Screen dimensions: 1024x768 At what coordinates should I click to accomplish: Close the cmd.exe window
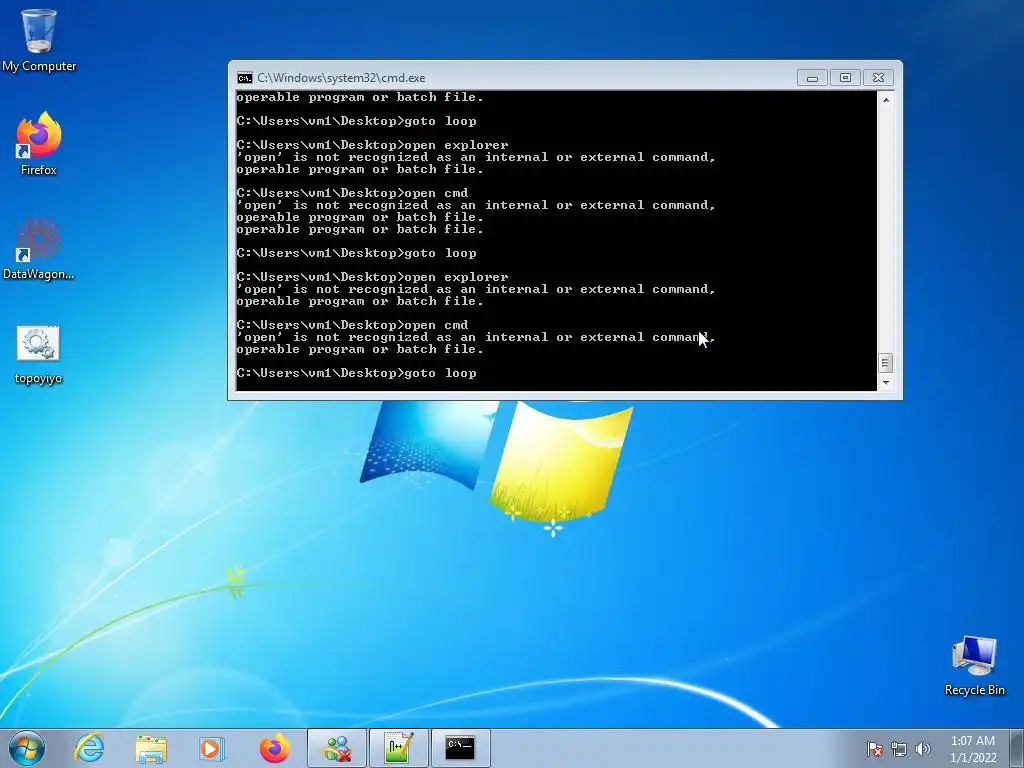878,78
